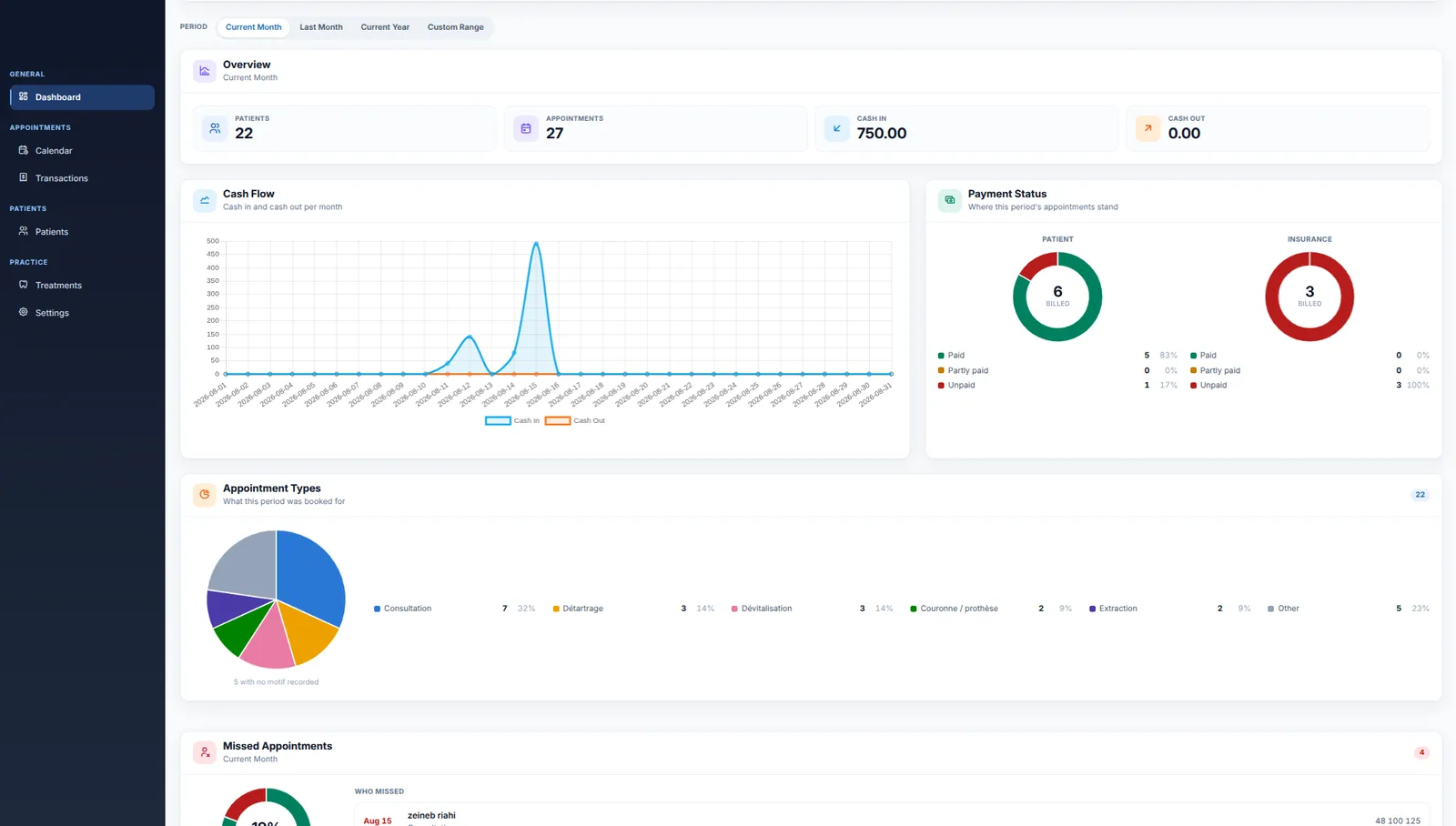Click the Cash In value 750.00
This screenshot has height=826, width=1456.
point(882,134)
